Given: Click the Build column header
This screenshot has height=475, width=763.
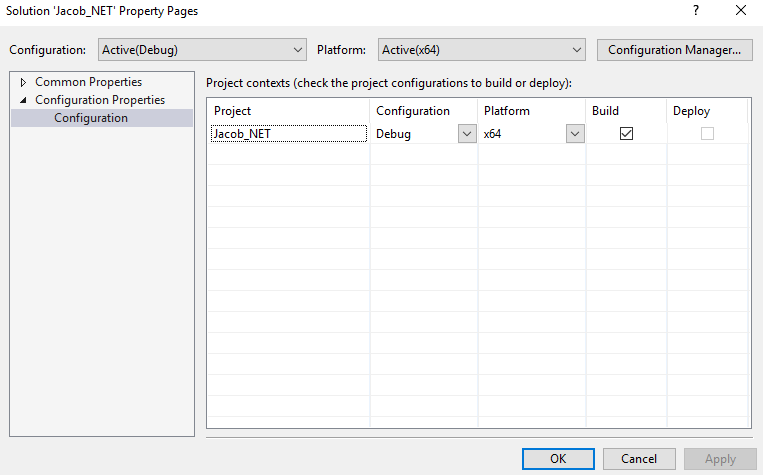Looking at the screenshot, I should pos(626,111).
